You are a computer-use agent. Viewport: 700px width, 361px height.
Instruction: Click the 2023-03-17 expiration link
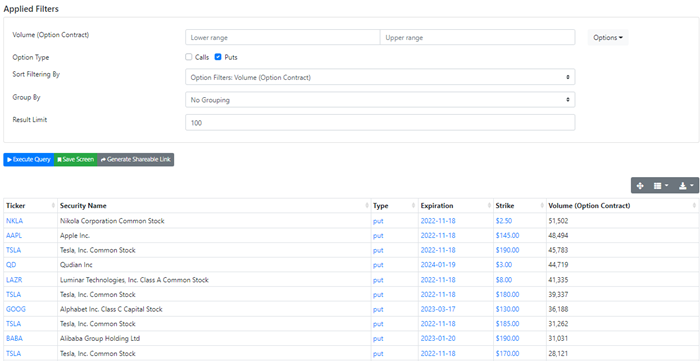pos(438,309)
